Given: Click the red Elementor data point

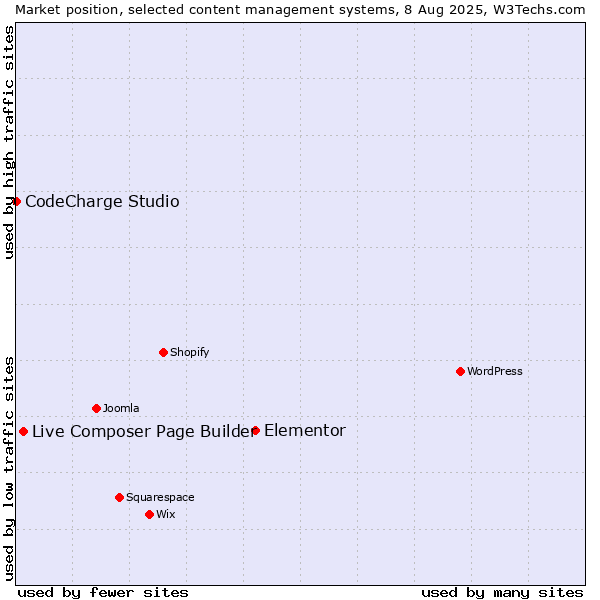Looking at the screenshot, I should pyautogui.click(x=256, y=430).
